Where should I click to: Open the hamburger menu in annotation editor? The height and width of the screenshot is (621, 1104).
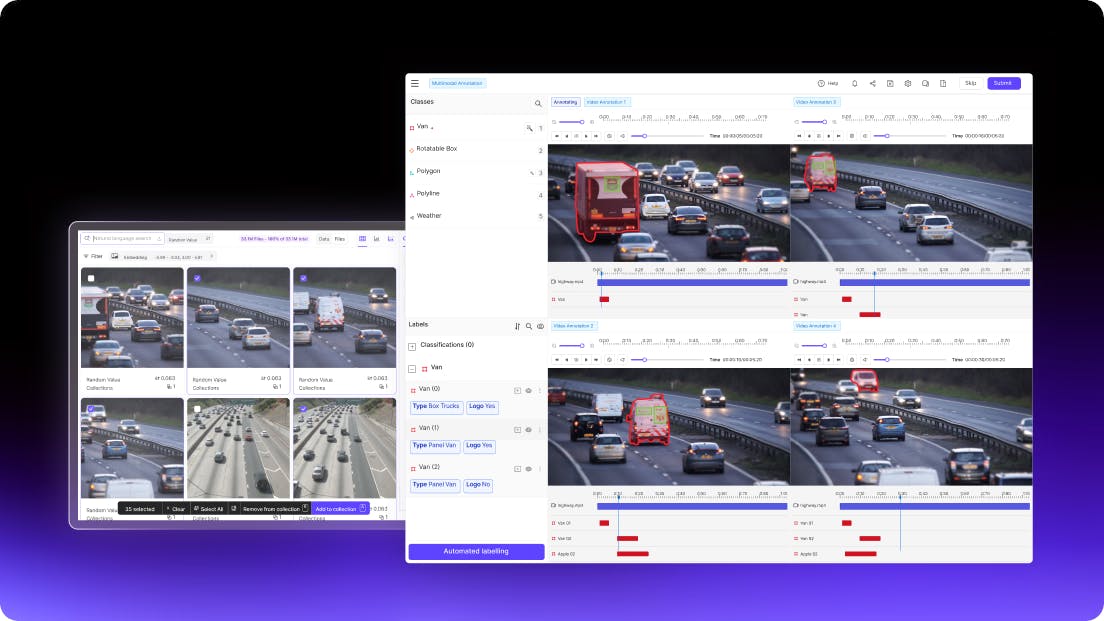click(415, 83)
